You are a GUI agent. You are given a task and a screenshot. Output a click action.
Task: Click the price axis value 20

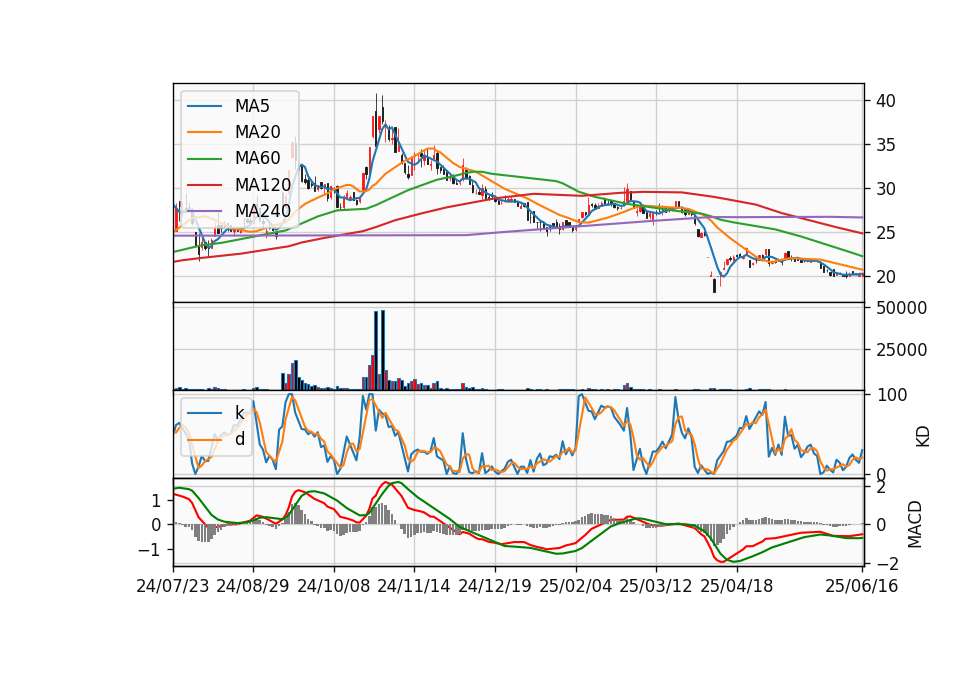pyautogui.click(x=885, y=277)
